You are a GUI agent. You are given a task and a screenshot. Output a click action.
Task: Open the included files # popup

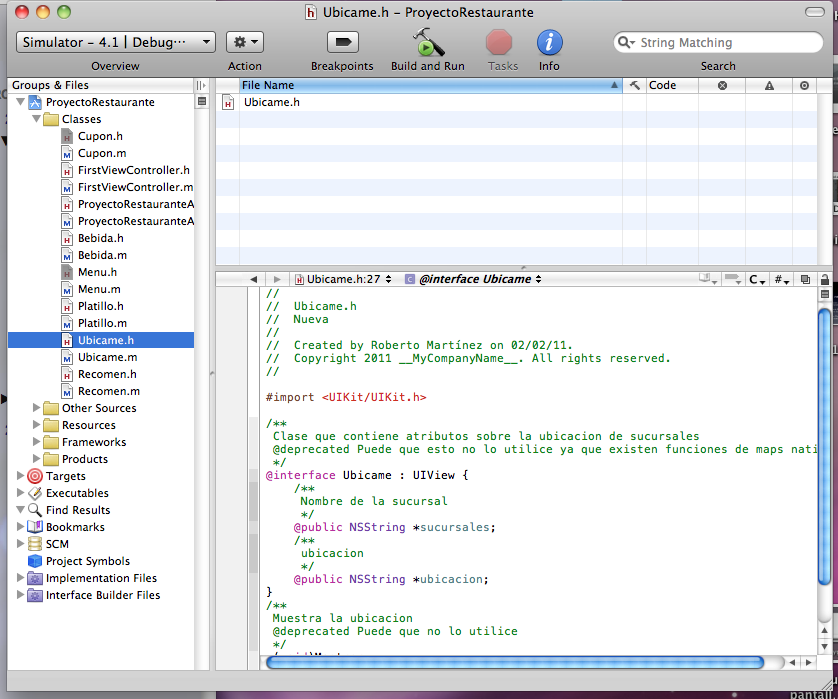(782, 279)
